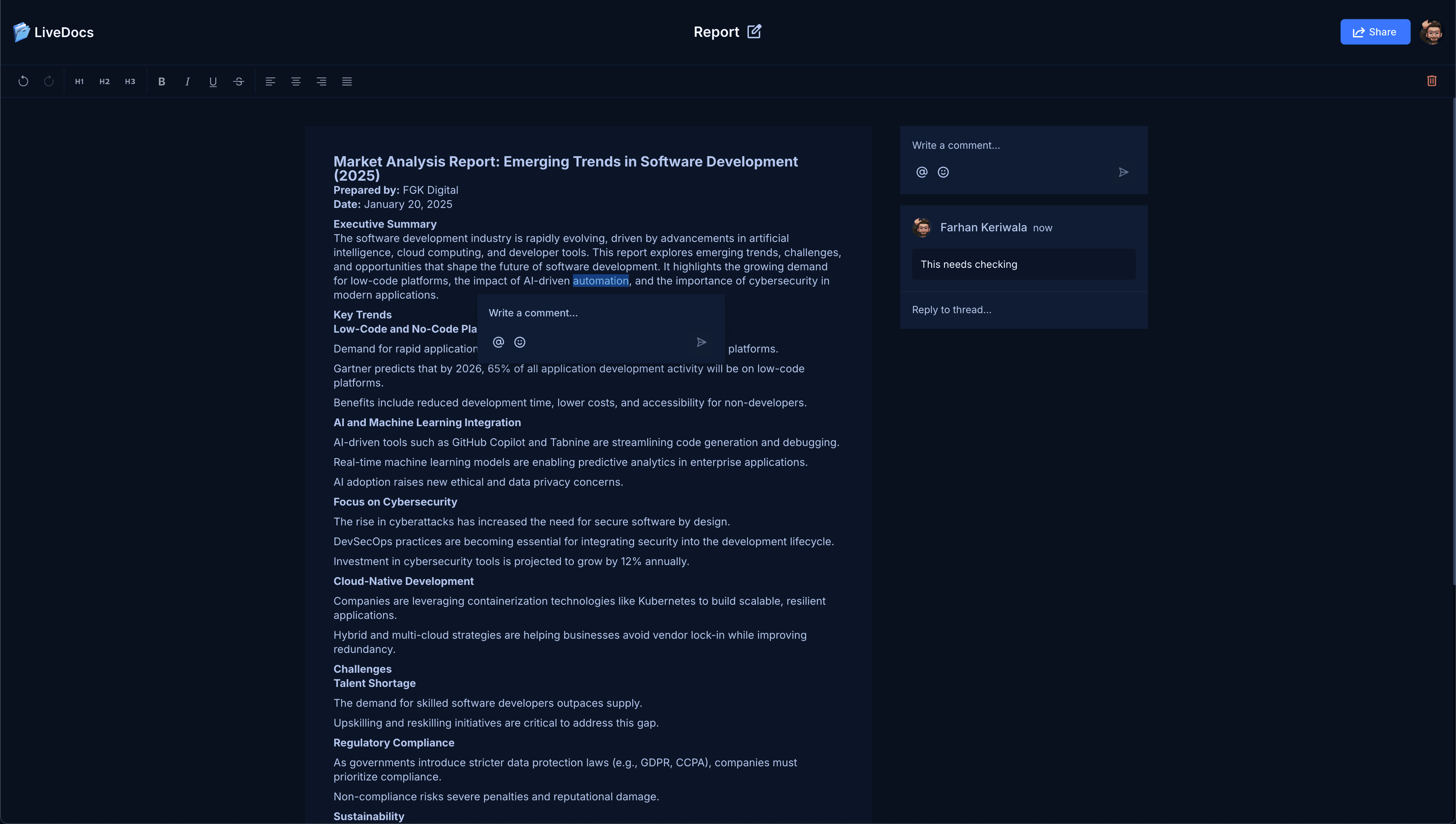The width and height of the screenshot is (1456, 824).
Task: Click the Share button
Action: 1374,32
